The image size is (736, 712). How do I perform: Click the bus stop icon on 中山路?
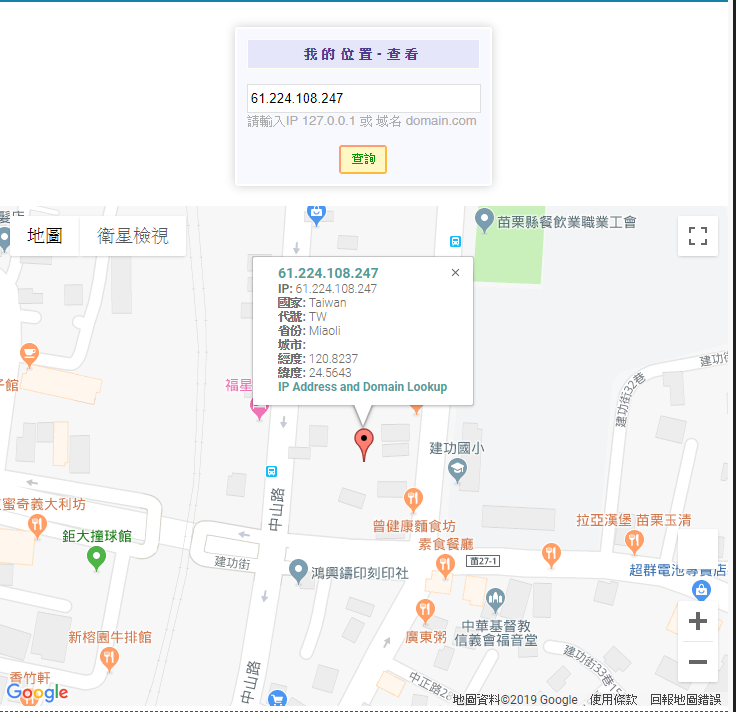(271, 471)
